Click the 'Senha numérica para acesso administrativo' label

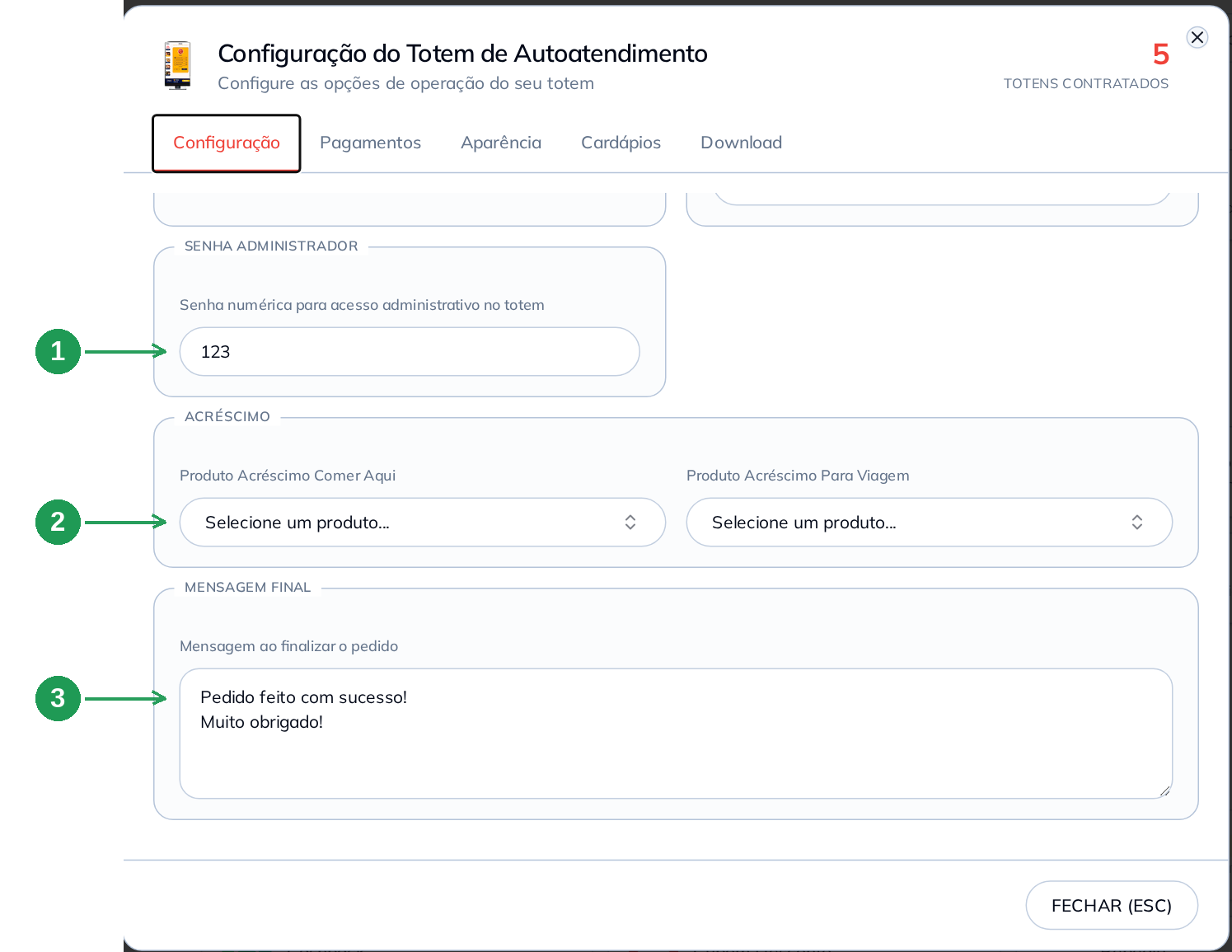click(362, 305)
